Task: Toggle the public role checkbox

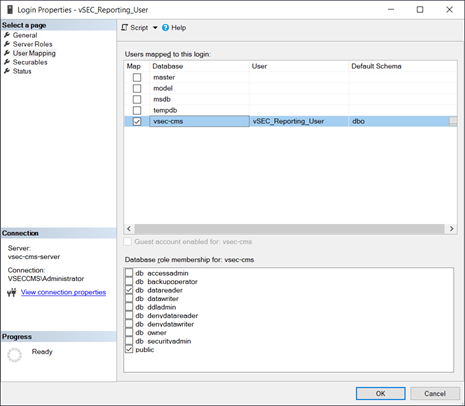Action: (129, 350)
